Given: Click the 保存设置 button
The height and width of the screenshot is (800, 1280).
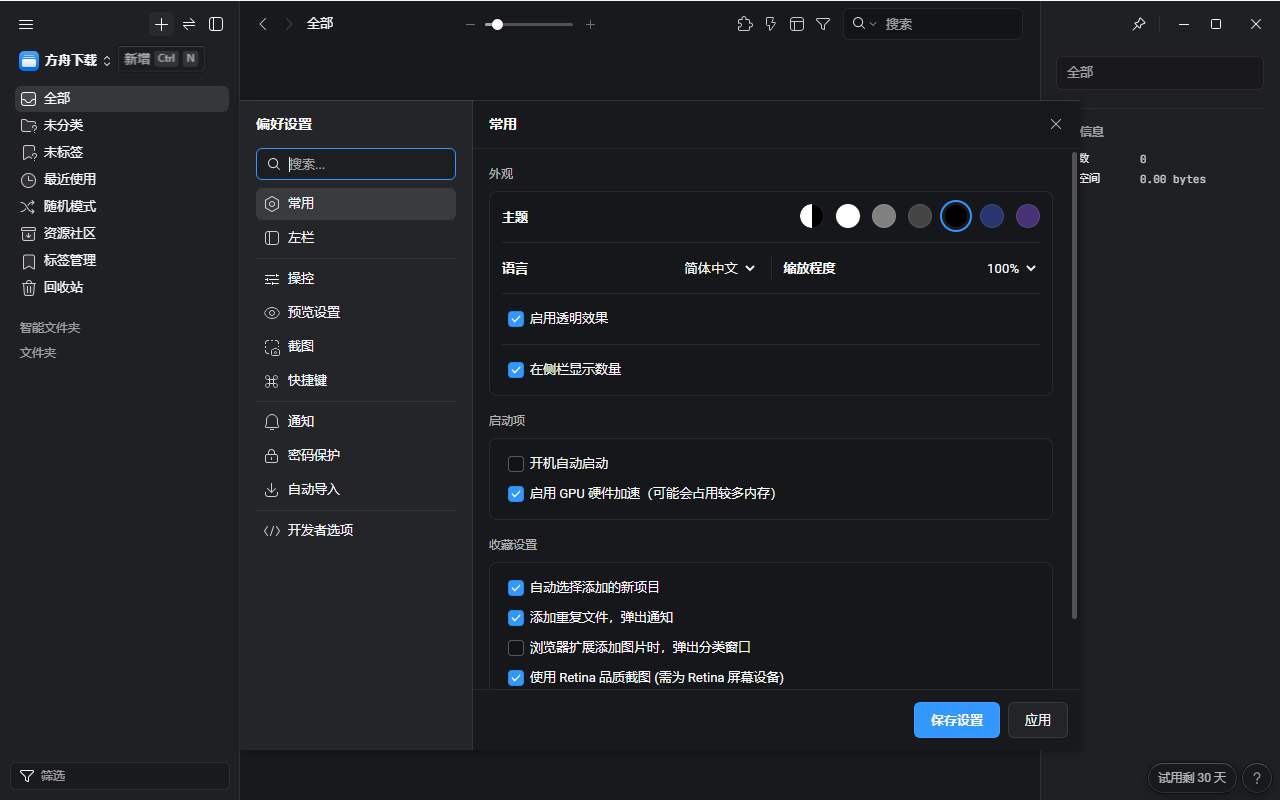Looking at the screenshot, I should [956, 719].
